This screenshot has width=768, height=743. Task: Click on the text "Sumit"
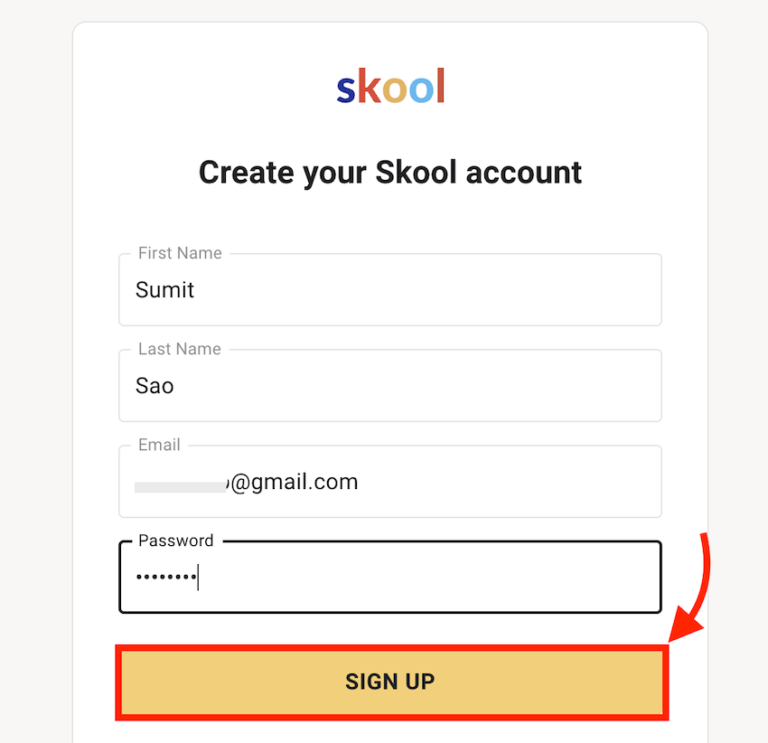coord(165,290)
